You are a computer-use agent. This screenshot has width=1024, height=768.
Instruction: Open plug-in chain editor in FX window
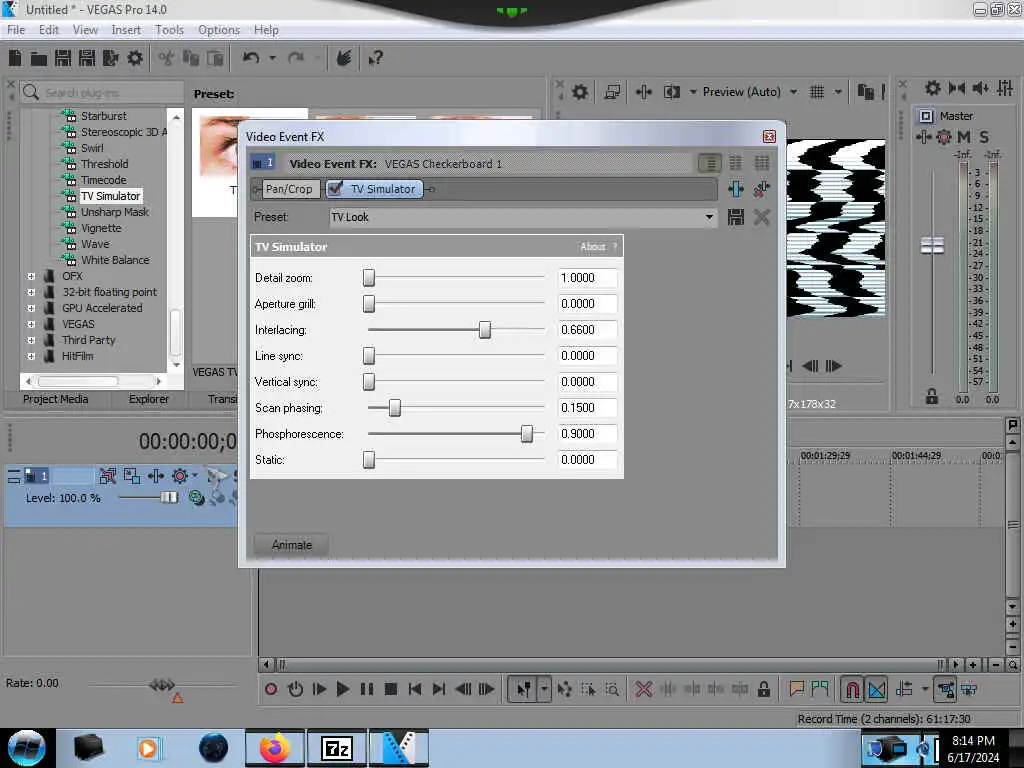point(736,189)
